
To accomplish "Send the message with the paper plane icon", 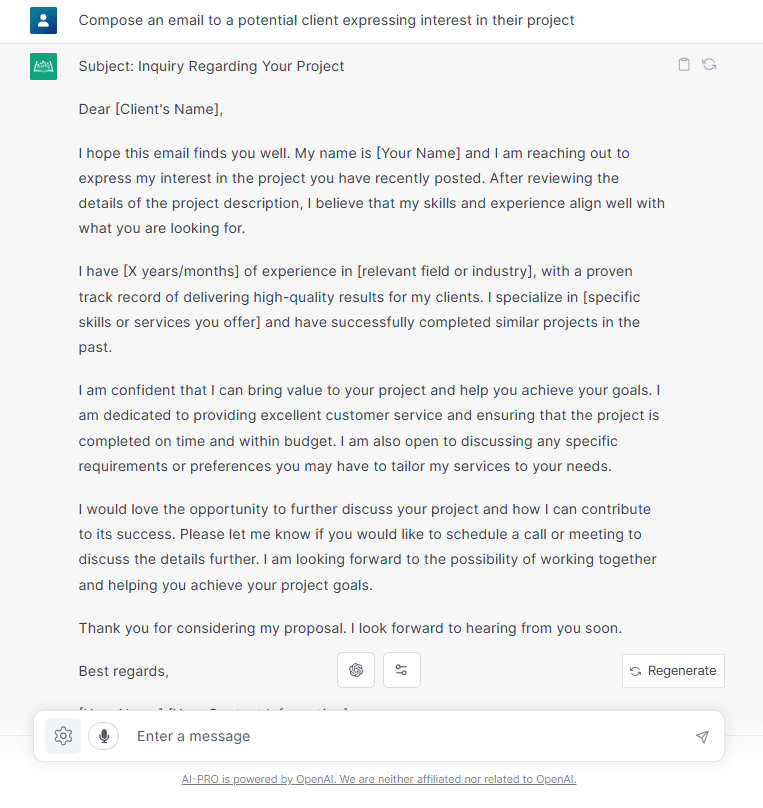I will 702,737.
